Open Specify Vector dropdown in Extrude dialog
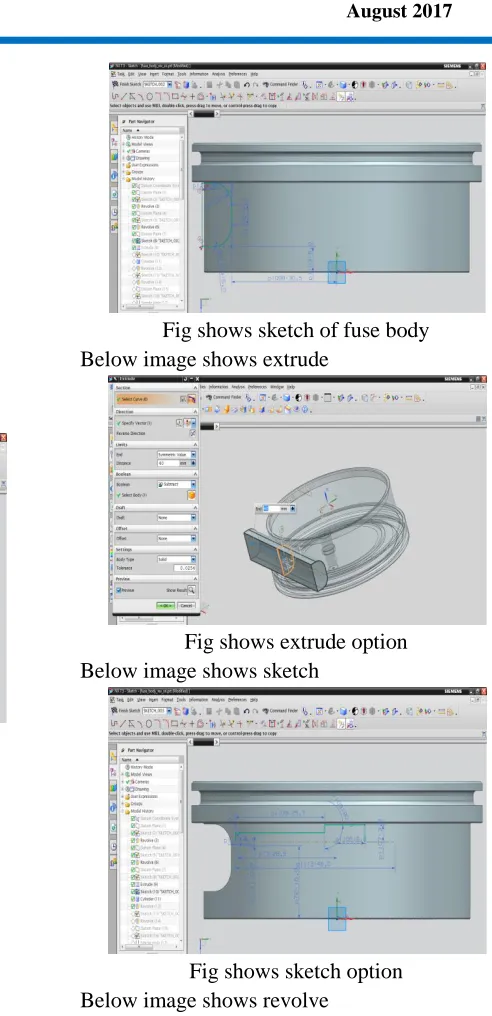The width and height of the screenshot is (492, 1016). (193, 422)
